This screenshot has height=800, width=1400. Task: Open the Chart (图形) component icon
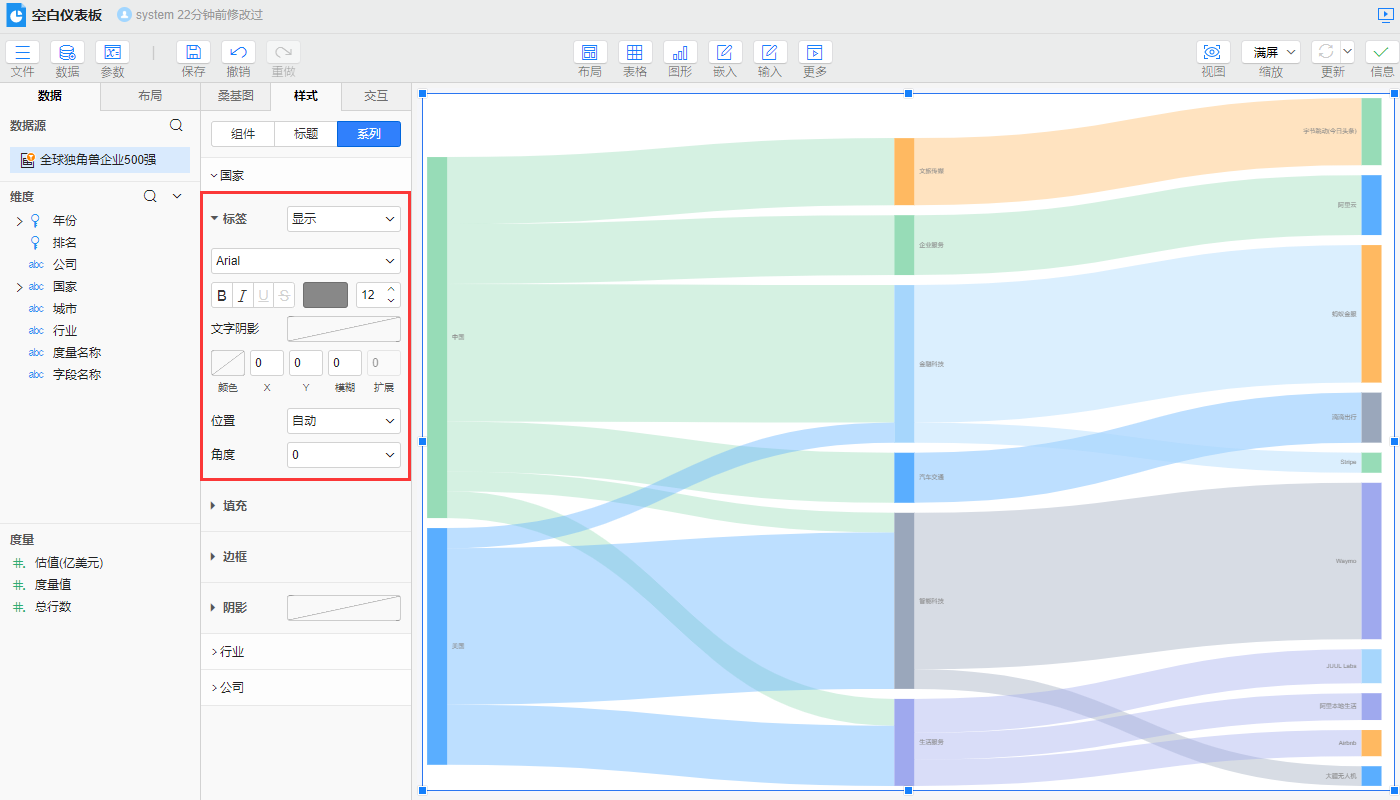pos(680,53)
